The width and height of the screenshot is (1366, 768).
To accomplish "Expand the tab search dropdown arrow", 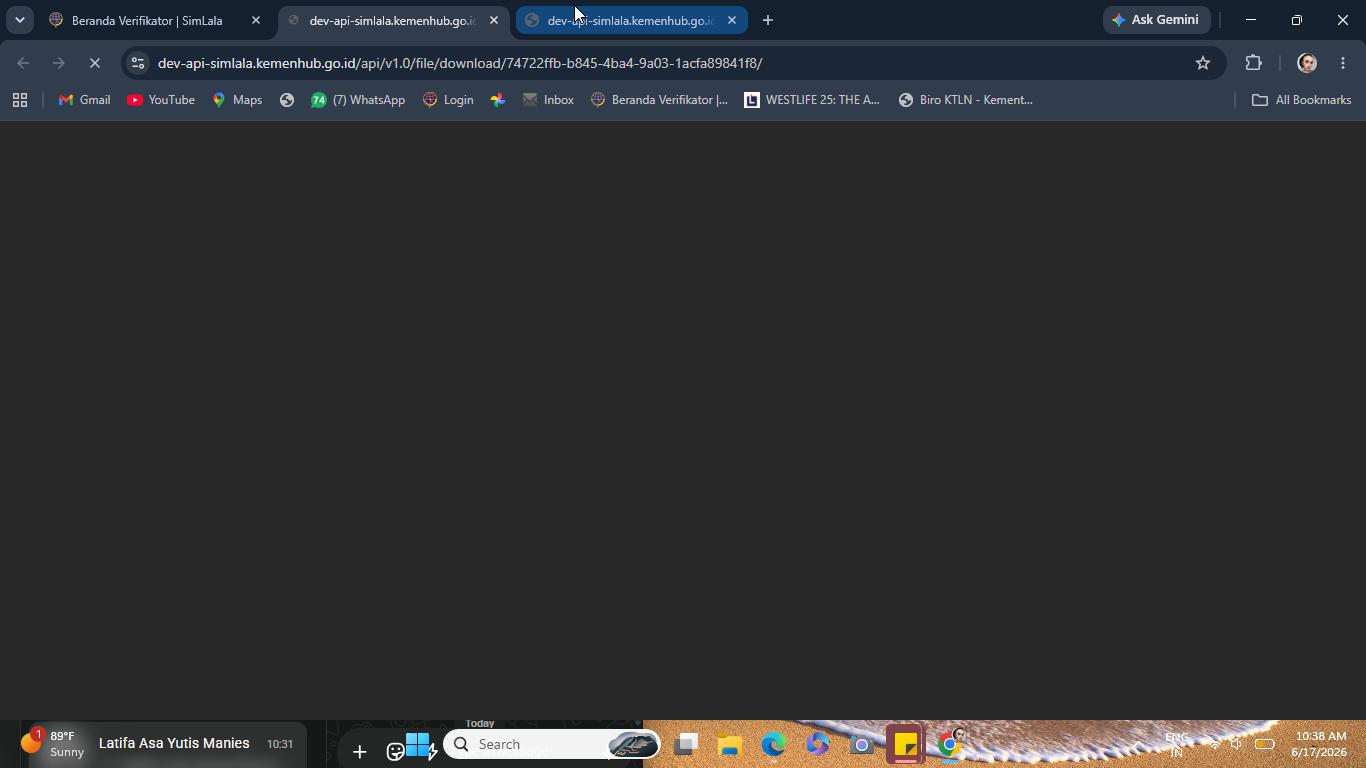I will [19, 20].
